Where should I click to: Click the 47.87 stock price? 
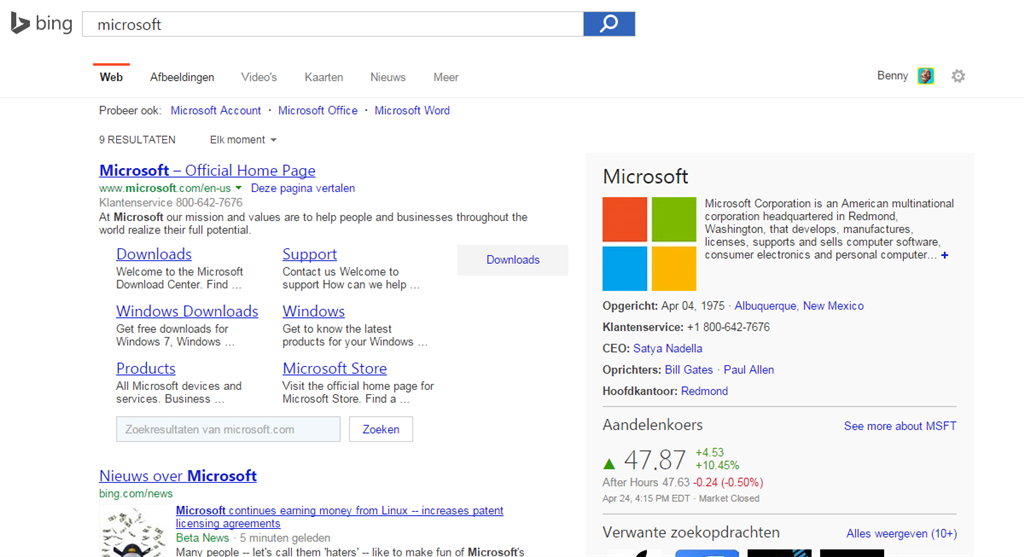(654, 460)
